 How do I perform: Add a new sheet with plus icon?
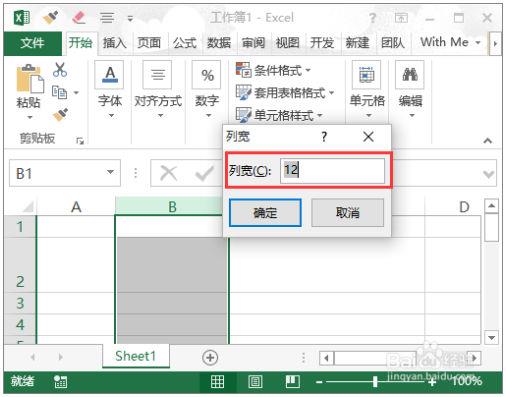(210, 358)
